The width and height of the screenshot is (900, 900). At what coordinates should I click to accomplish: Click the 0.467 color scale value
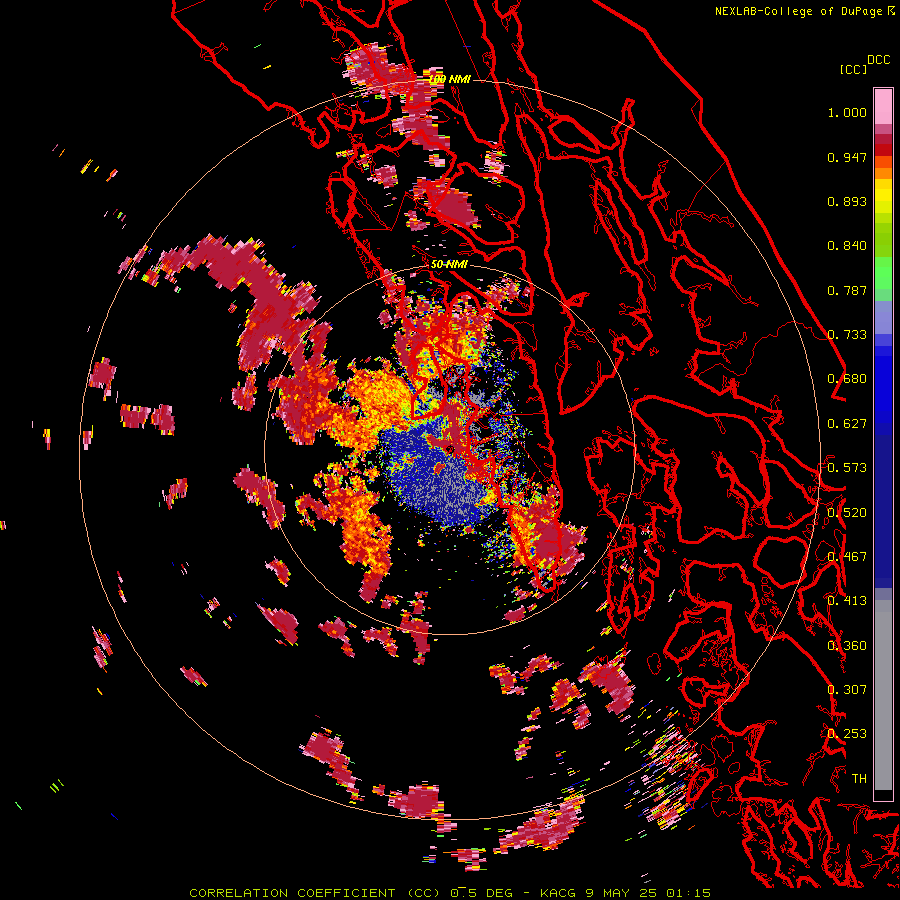847,557
